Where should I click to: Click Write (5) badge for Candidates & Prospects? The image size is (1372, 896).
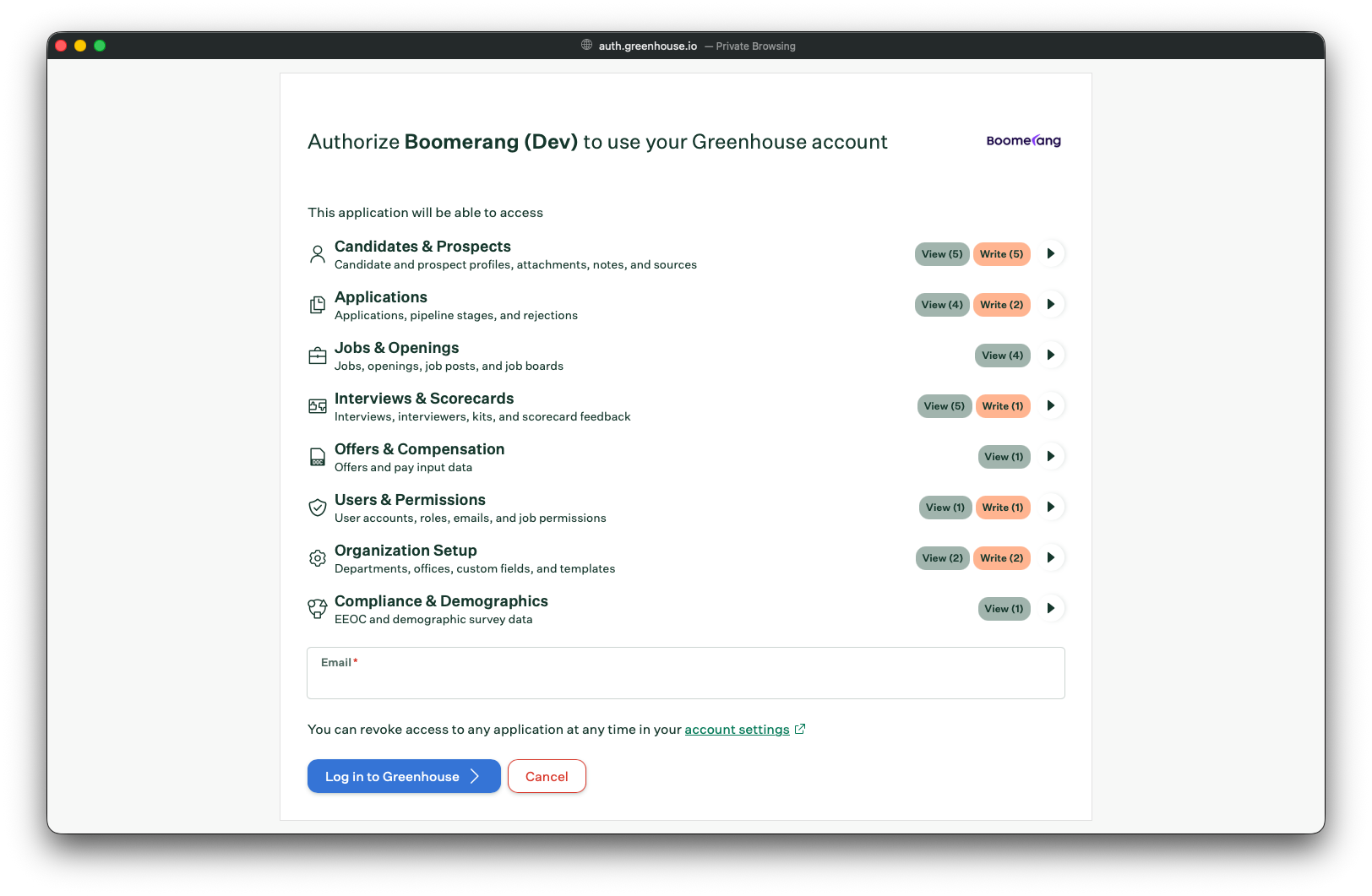1002,254
